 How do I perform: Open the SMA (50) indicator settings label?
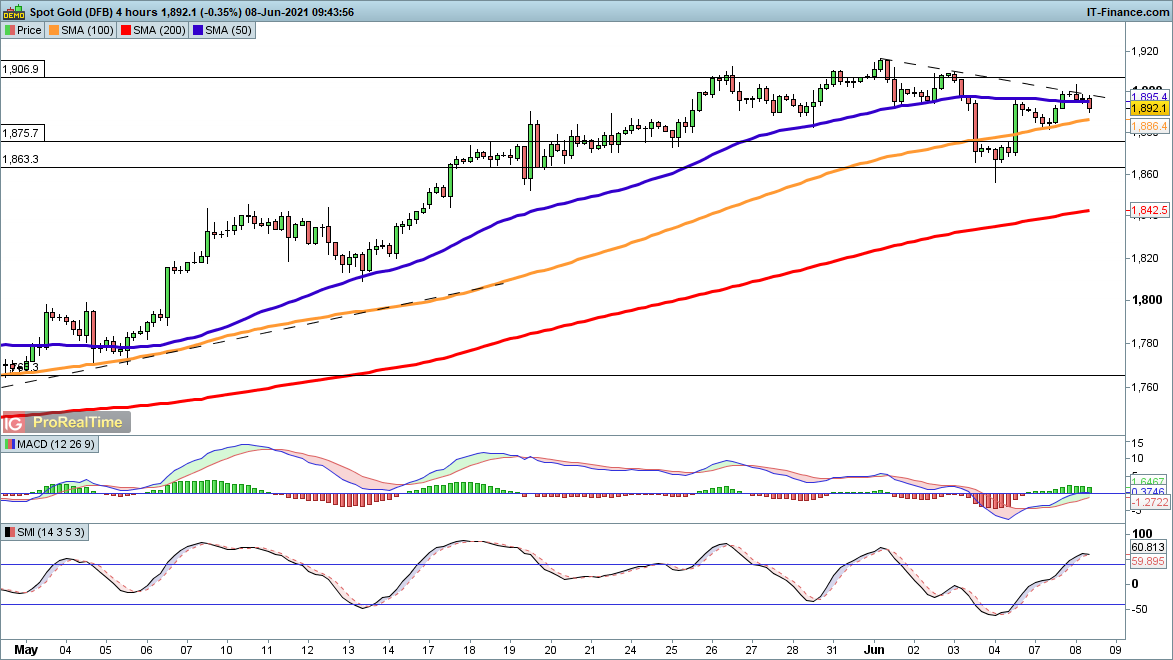[226, 31]
